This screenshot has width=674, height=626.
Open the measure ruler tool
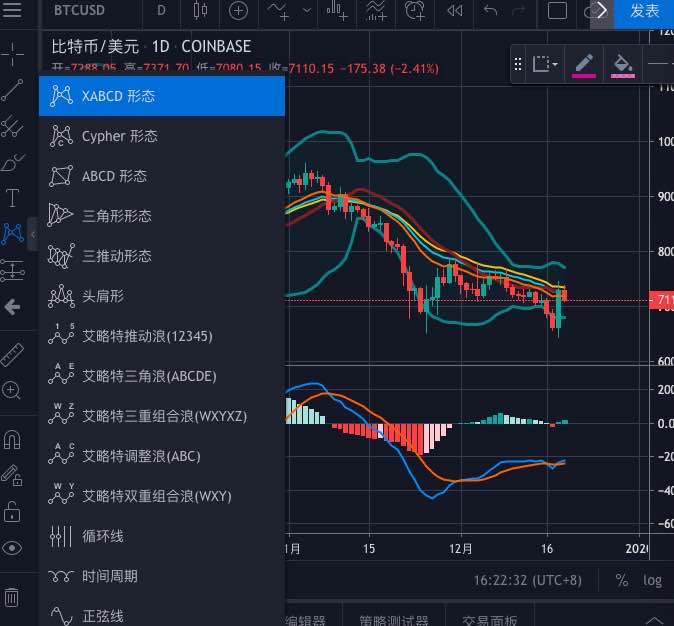[12, 354]
